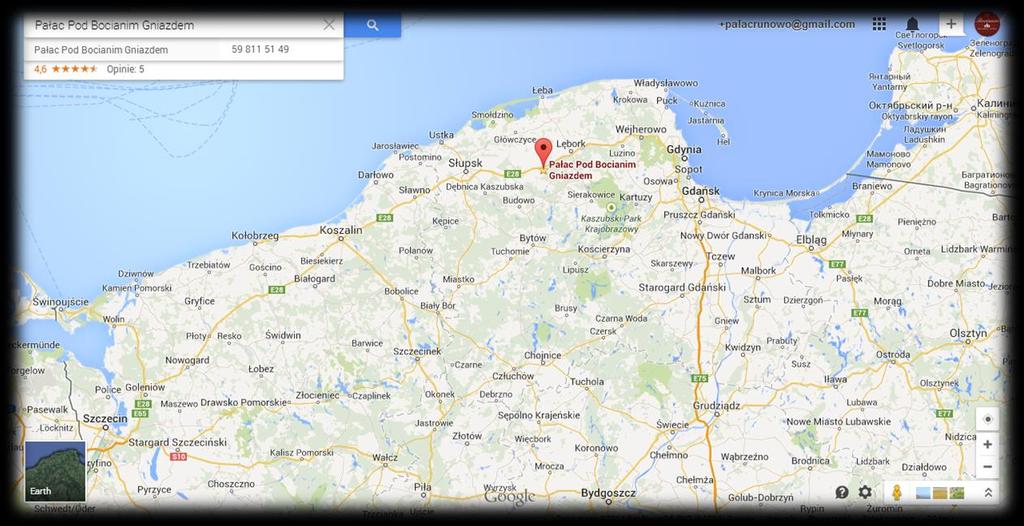Screen dimensions: 1024x526
Task: Click the Łeba town label
Action: tap(542, 90)
